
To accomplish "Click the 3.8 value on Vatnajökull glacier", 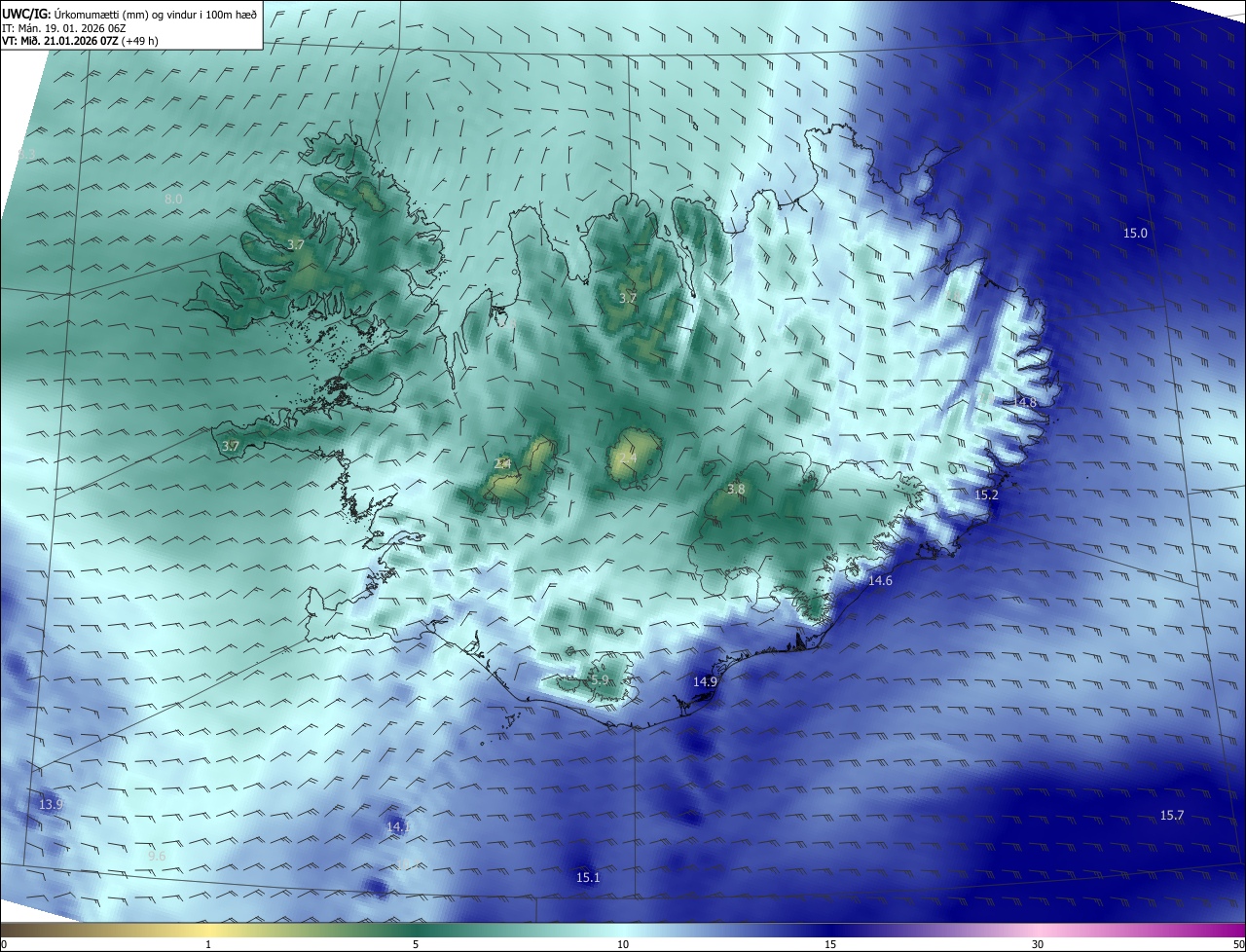I will click(x=736, y=490).
